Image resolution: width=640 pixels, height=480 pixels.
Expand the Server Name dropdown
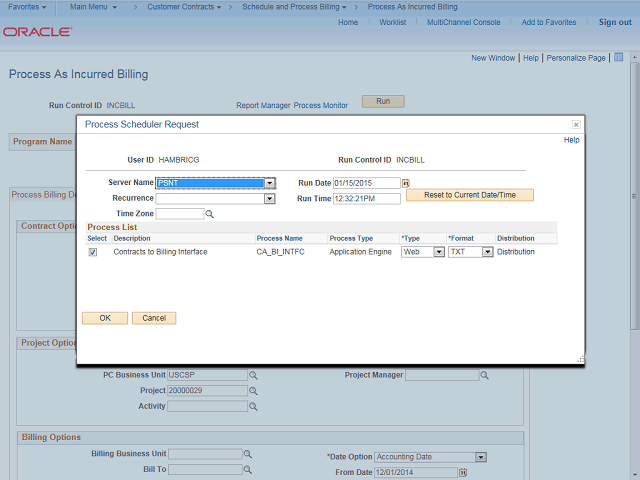270,183
